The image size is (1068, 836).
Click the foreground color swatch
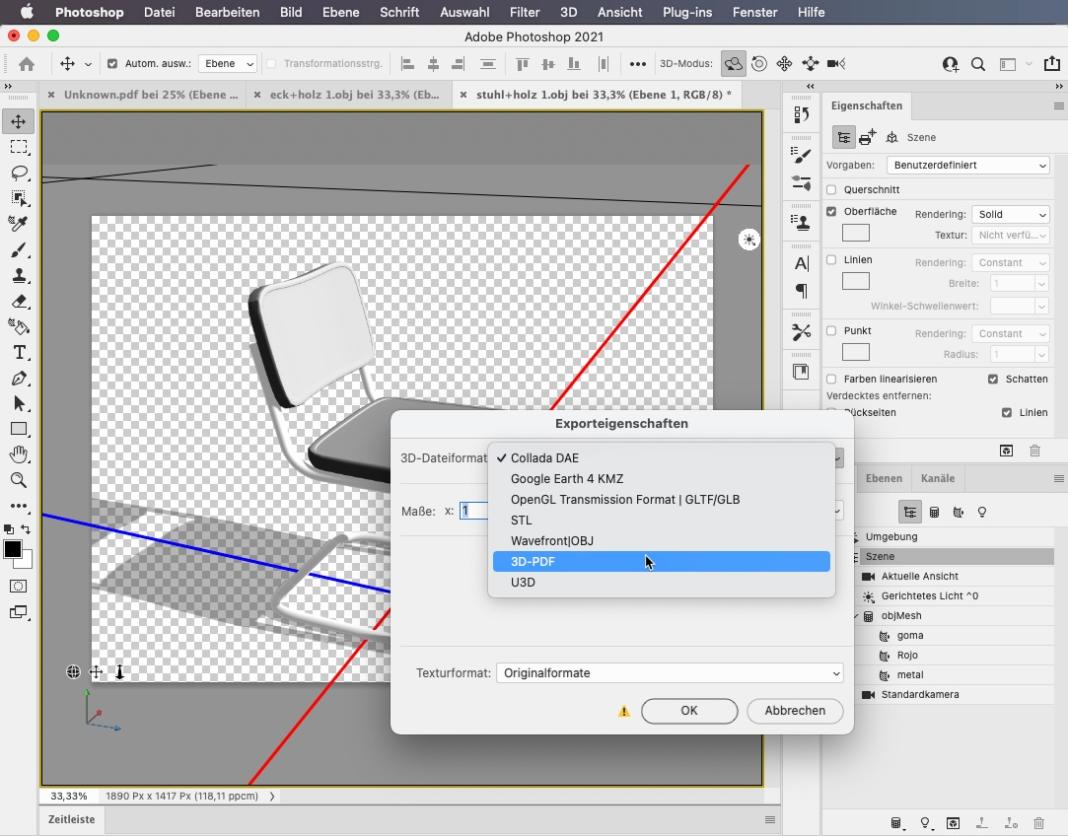click(x=12, y=549)
